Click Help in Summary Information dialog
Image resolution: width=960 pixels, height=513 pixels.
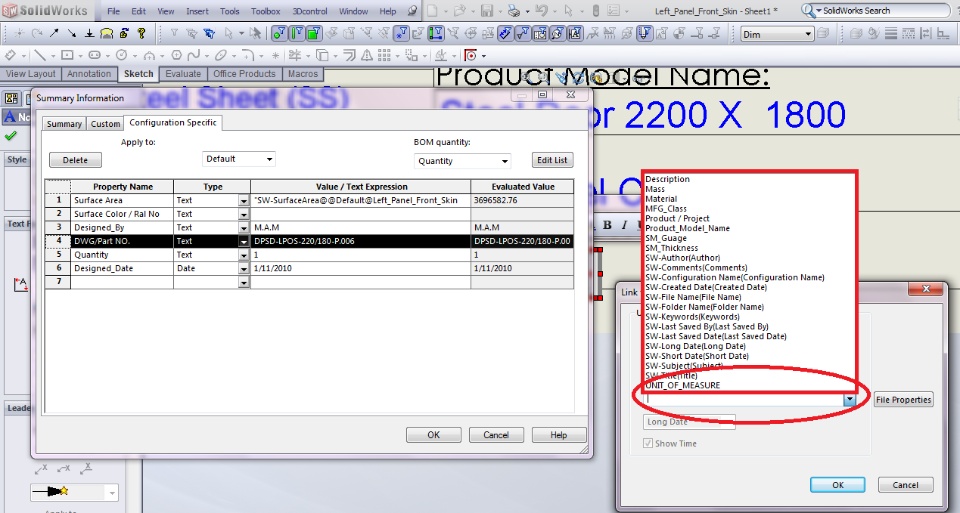[x=558, y=435]
